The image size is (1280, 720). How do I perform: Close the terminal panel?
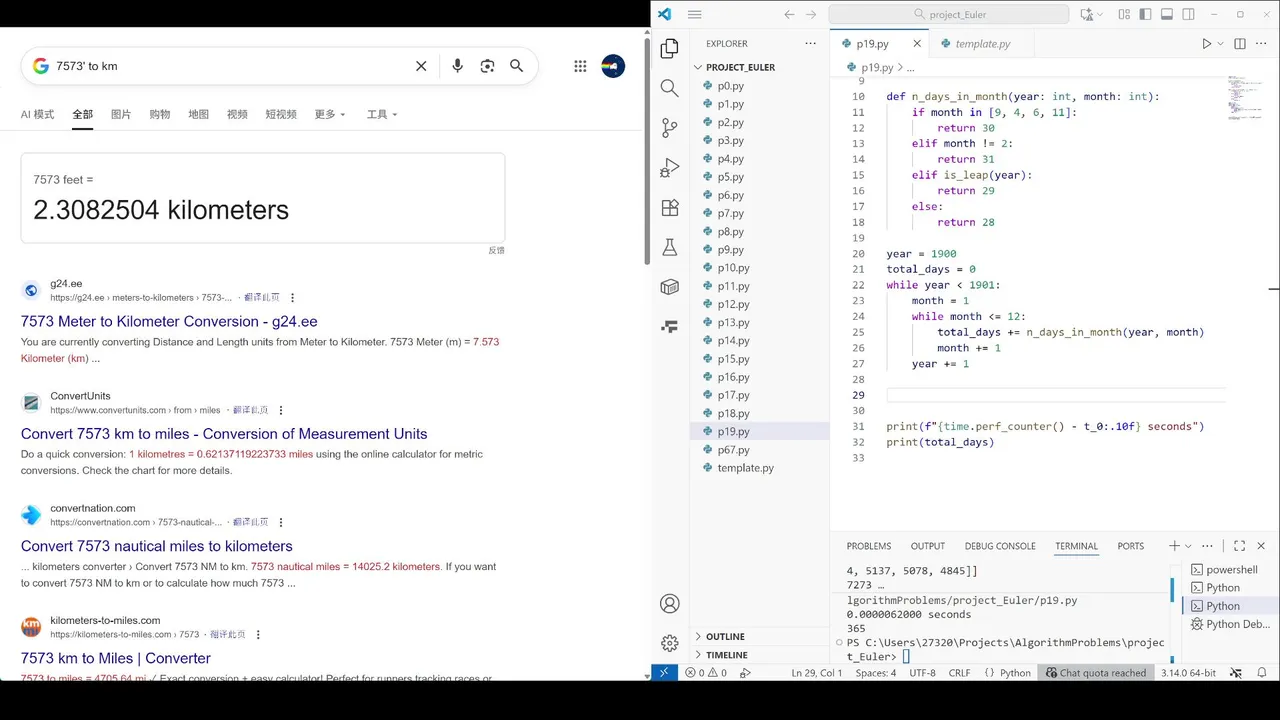coord(1261,546)
